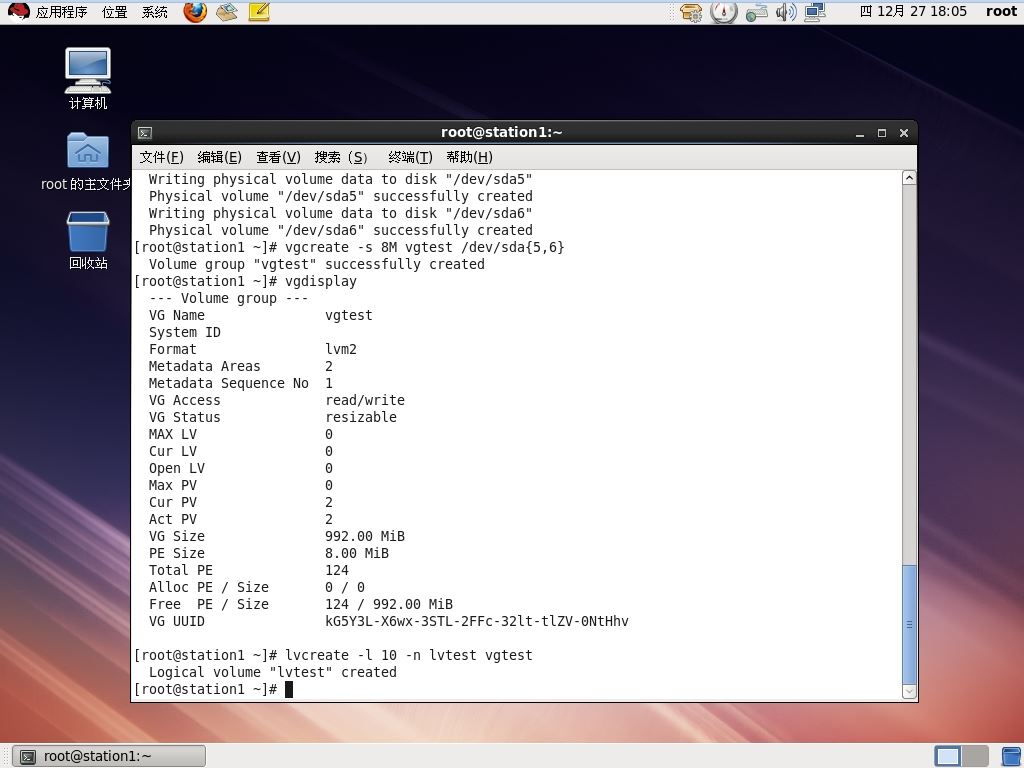
Task: Open the software update tray icon
Action: click(x=691, y=12)
